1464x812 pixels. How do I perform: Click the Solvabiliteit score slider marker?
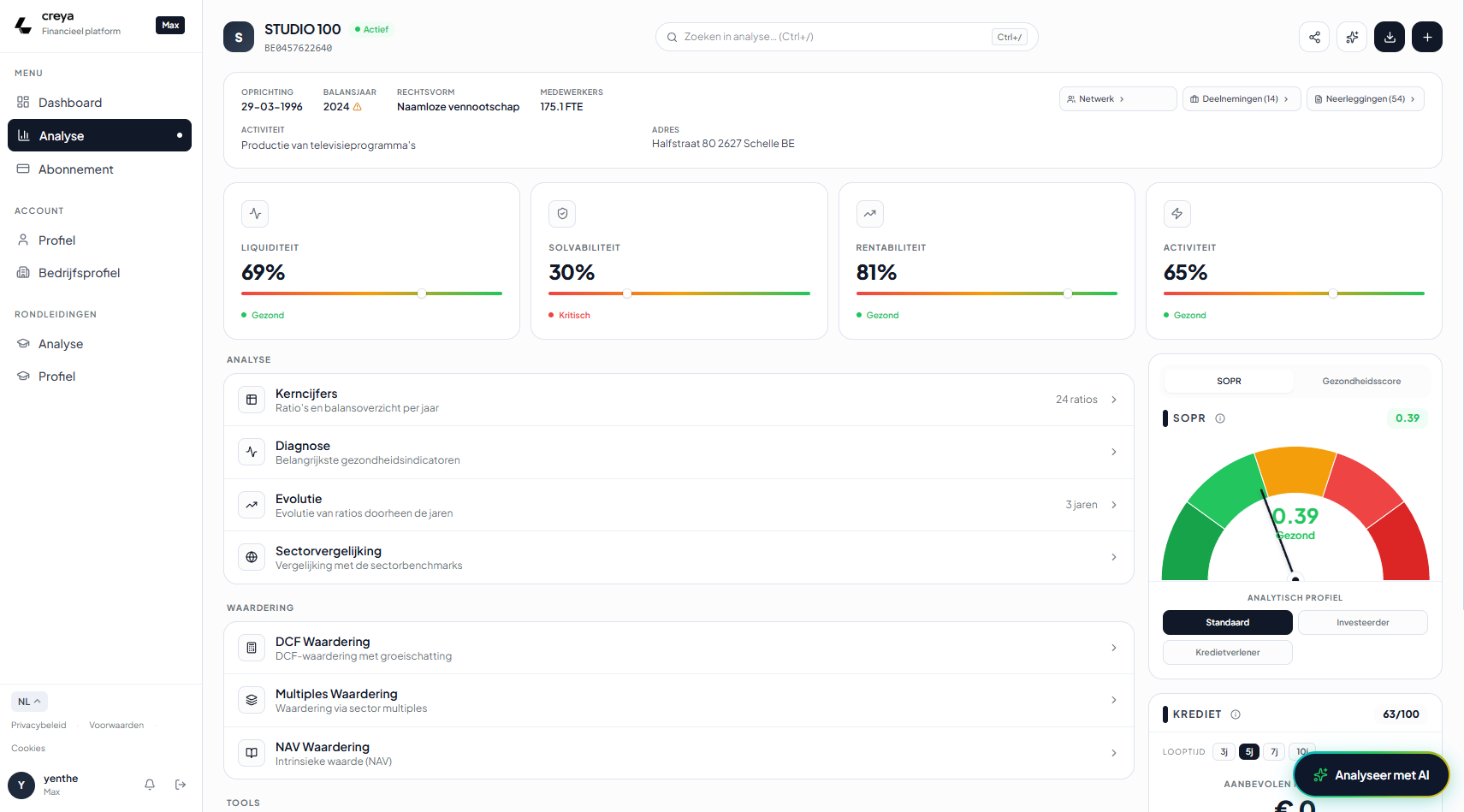point(627,293)
